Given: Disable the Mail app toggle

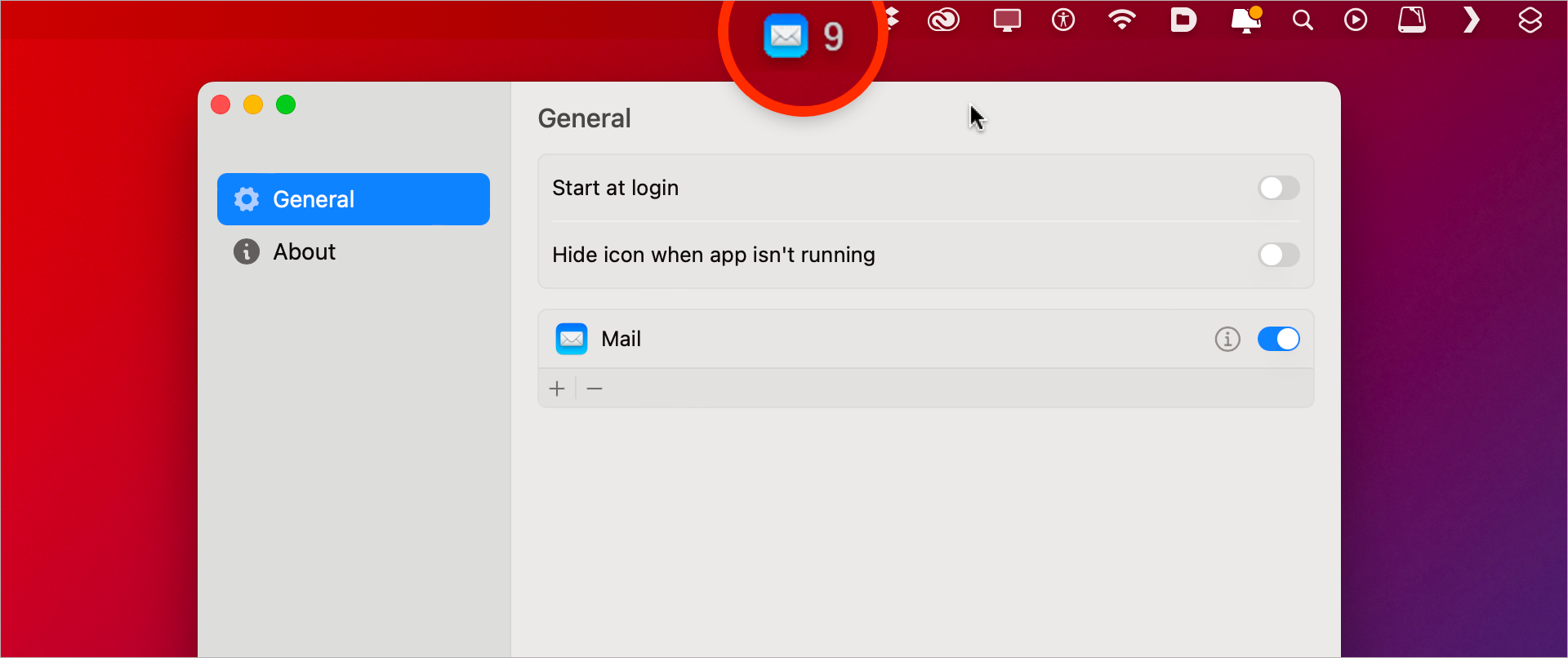Looking at the screenshot, I should pos(1278,339).
